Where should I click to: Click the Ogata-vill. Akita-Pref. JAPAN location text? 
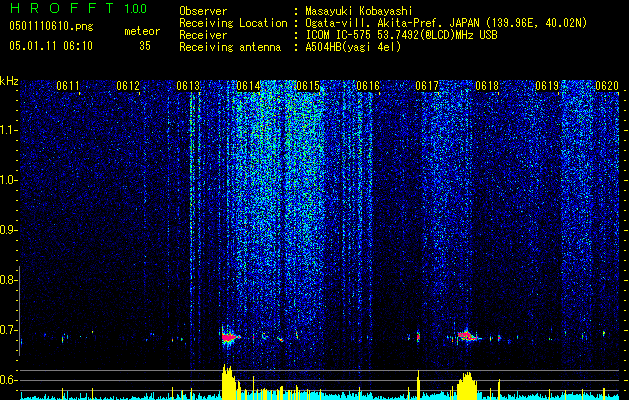tap(446, 23)
